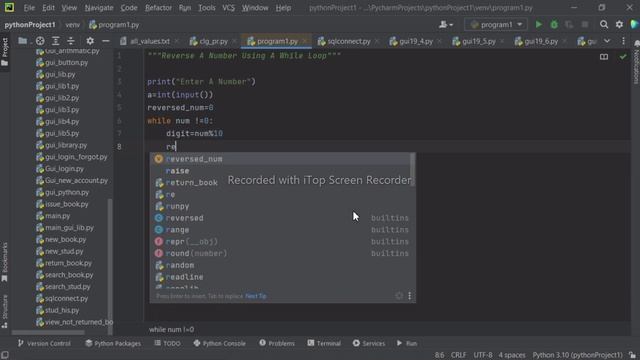Click UTF-8 encoding in status bar
Image resolution: width=640 pixels, height=360 pixels.
[483, 355]
